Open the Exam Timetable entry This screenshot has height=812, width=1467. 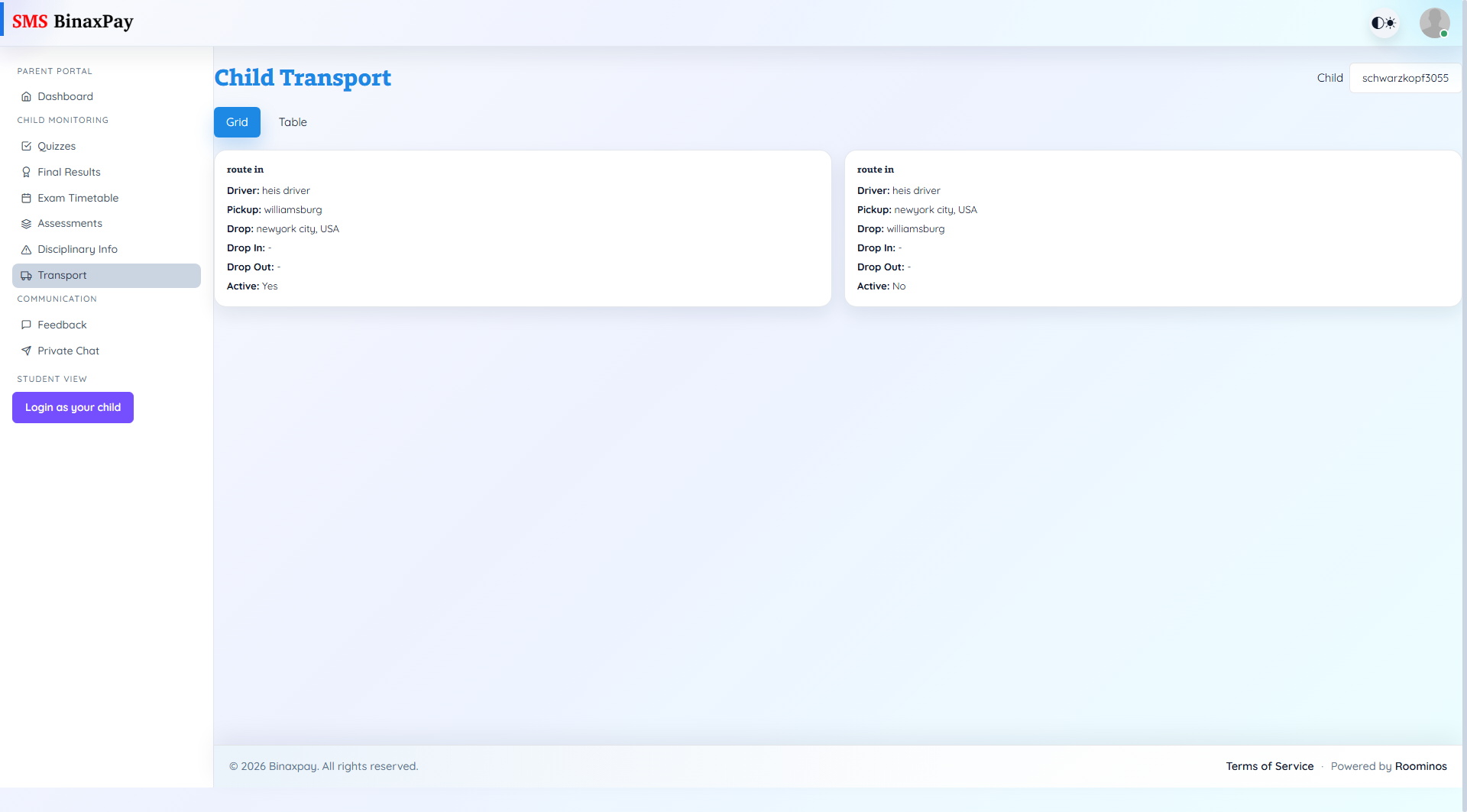[x=78, y=198]
